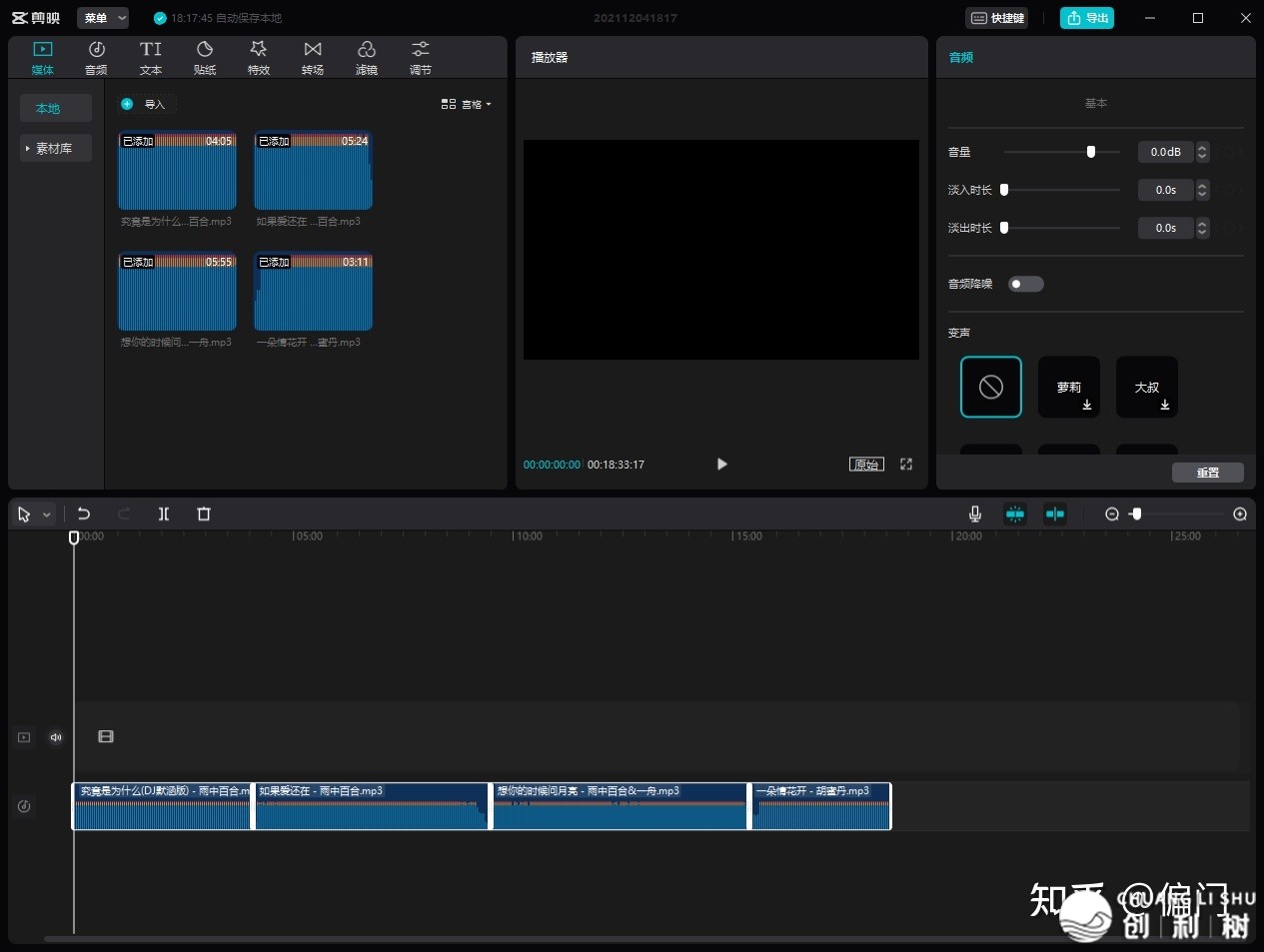The image size is (1264, 952).
Task: Mute the main video track speaker icon
Action: pyautogui.click(x=56, y=737)
